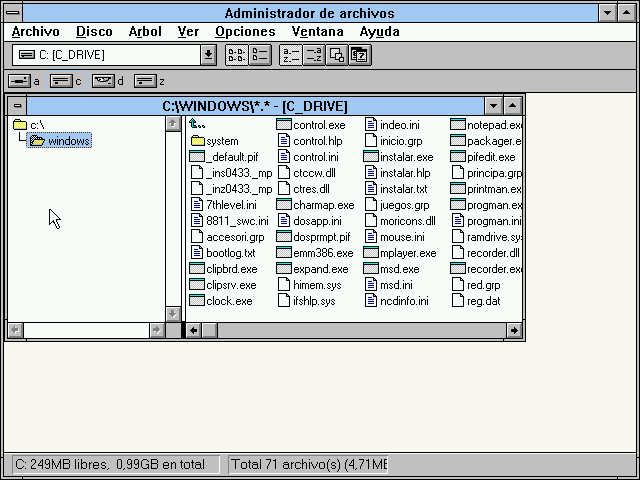Select moricons.dll file
The width and height of the screenshot is (640, 480).
point(400,221)
